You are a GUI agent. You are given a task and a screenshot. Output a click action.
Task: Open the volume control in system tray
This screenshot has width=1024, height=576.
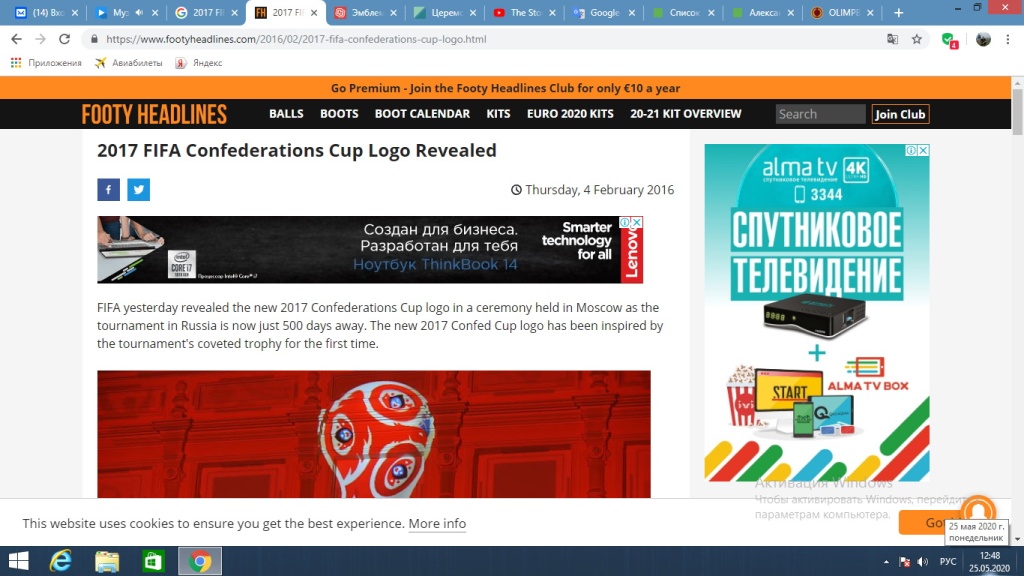(923, 562)
